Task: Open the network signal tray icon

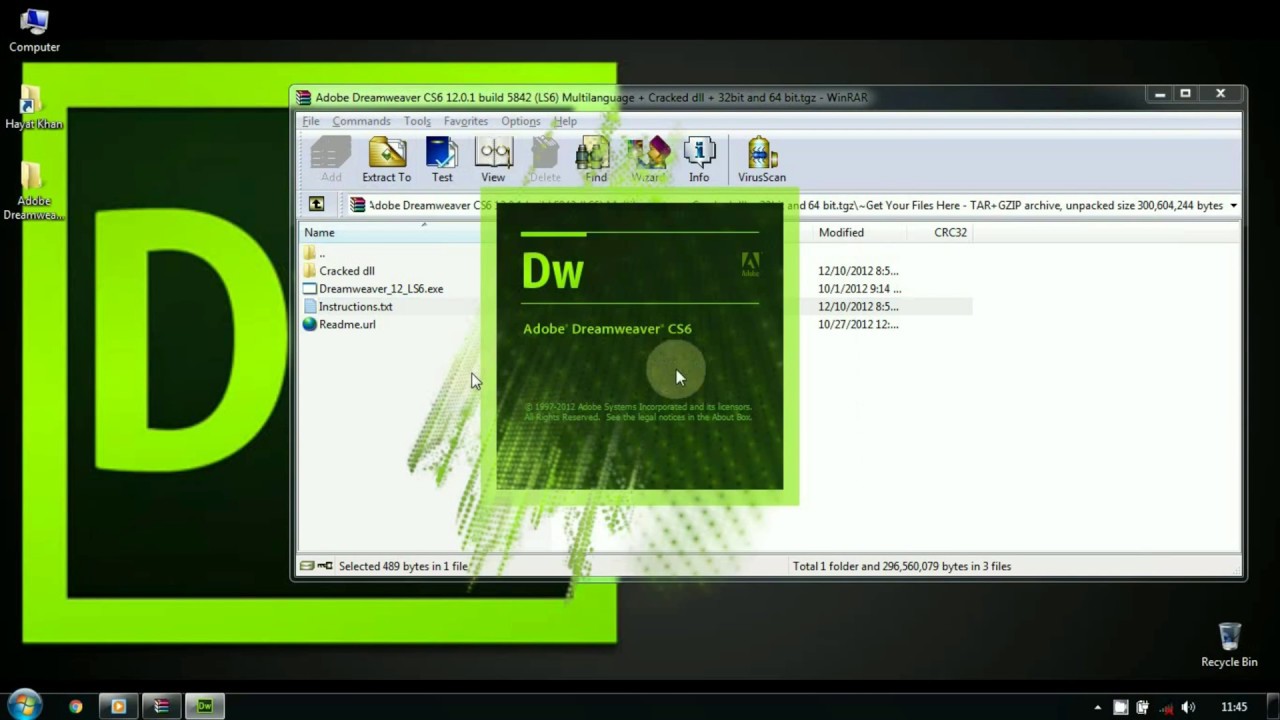Action: tap(1166, 707)
